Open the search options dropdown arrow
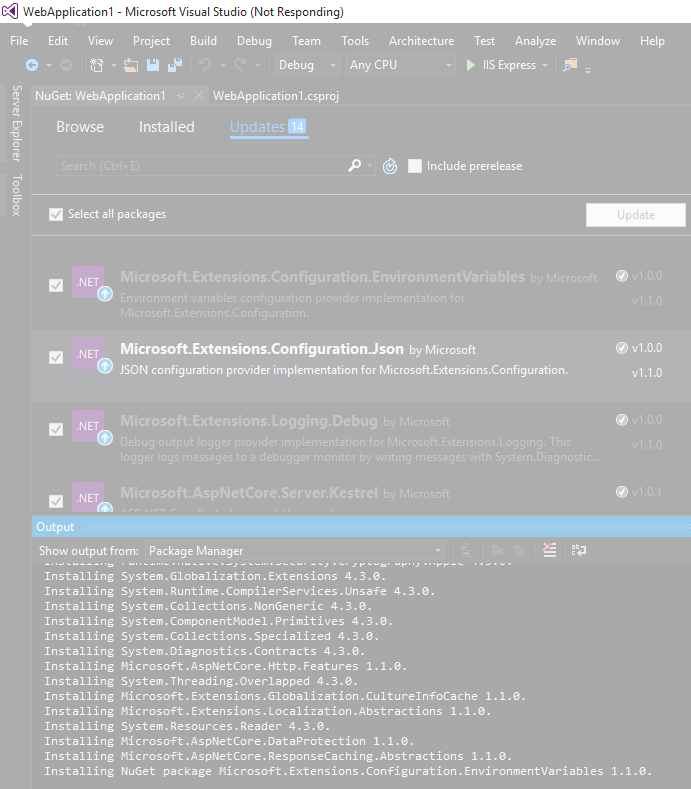The height and width of the screenshot is (789, 691). pyautogui.click(x=370, y=166)
